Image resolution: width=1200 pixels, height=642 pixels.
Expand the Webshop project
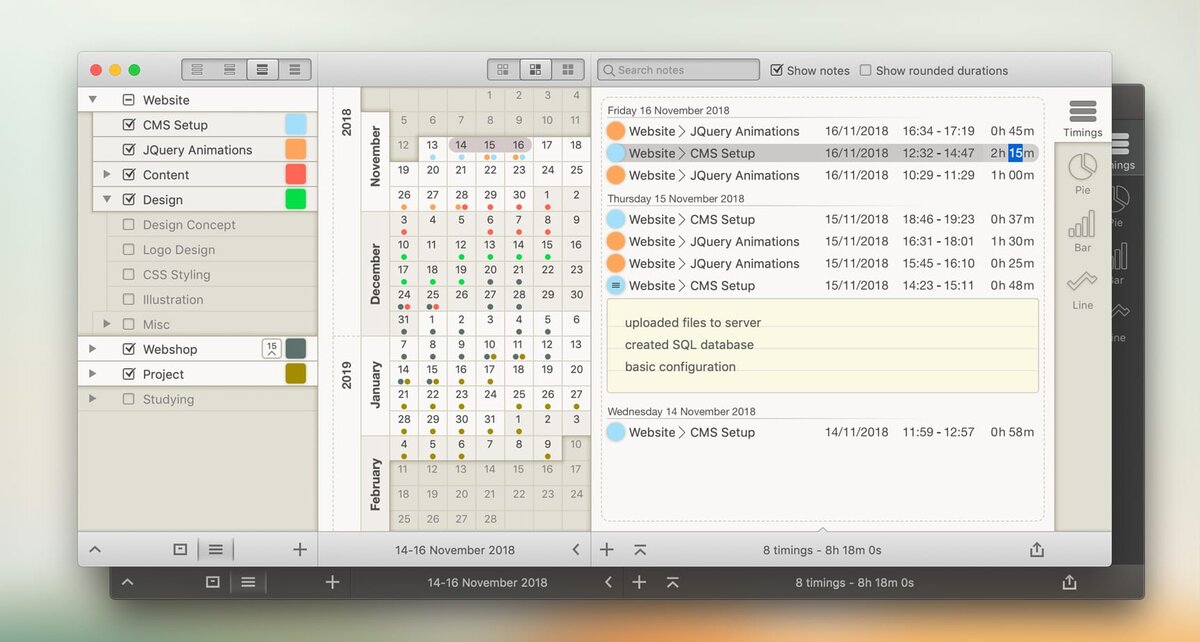pyautogui.click(x=93, y=349)
